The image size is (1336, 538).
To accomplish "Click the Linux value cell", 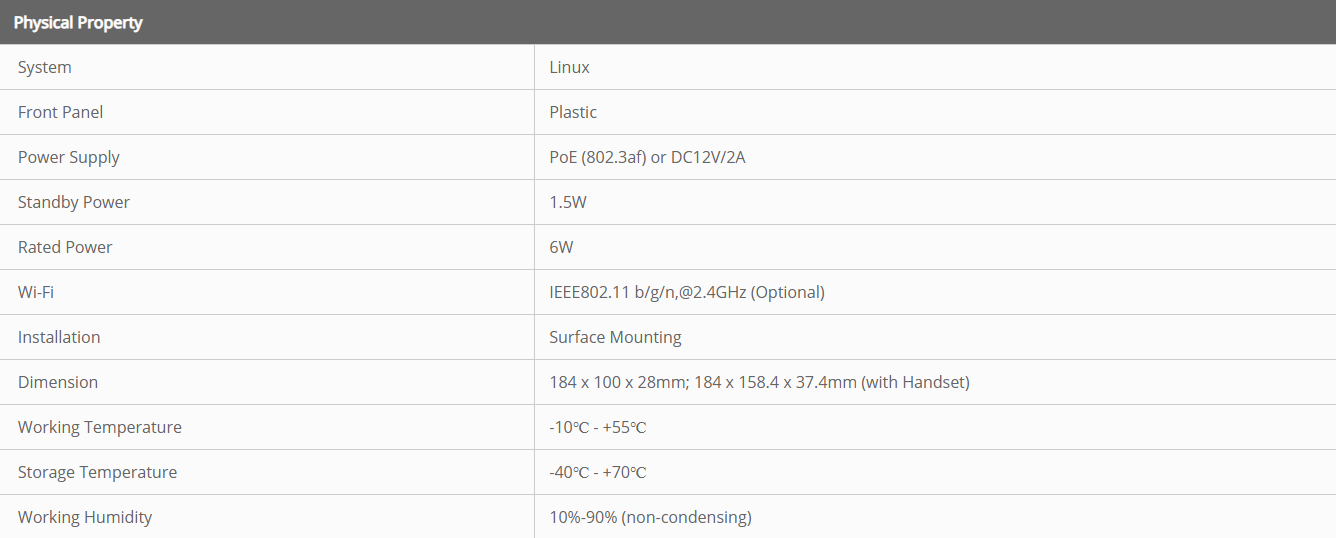I will tap(569, 67).
